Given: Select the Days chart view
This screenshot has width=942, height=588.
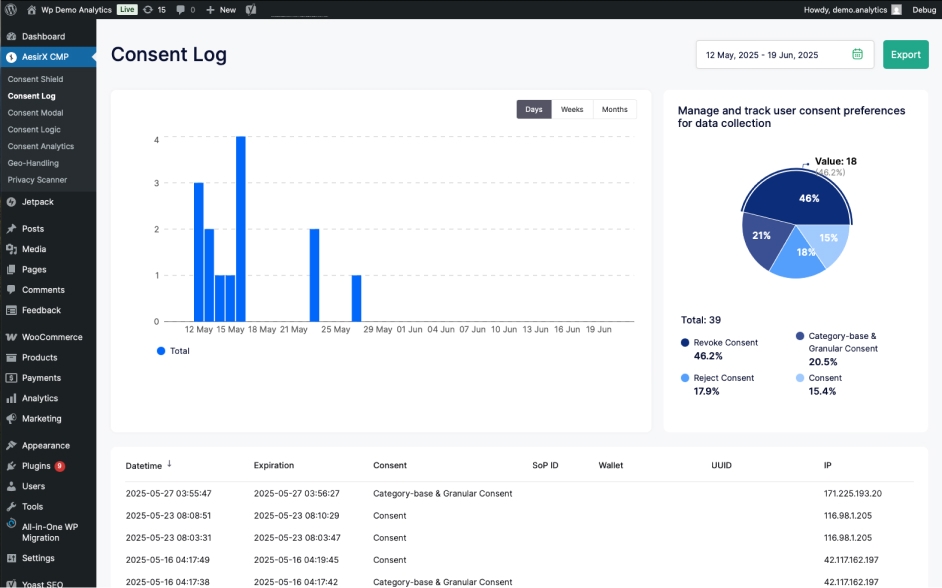Looking at the screenshot, I should 533,109.
